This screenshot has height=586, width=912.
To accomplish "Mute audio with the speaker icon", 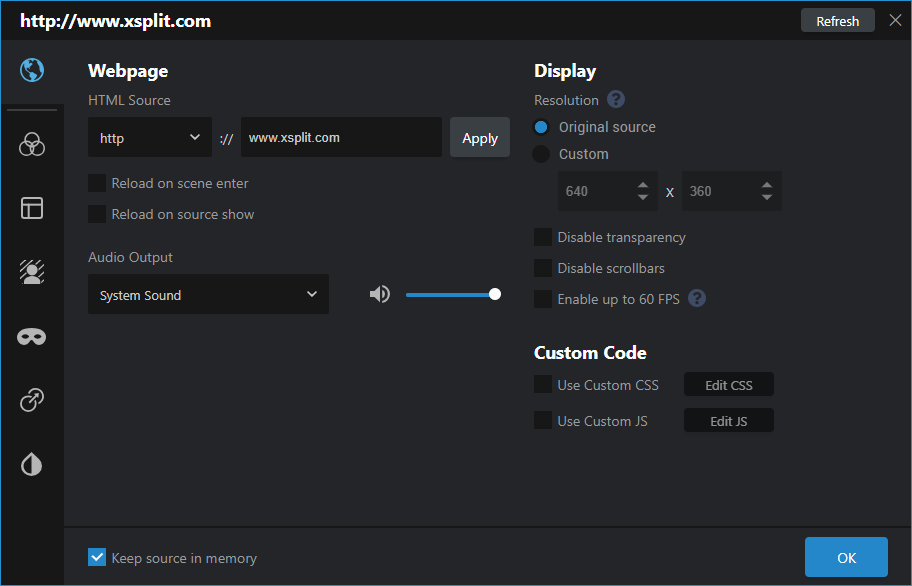I will tap(380, 294).
